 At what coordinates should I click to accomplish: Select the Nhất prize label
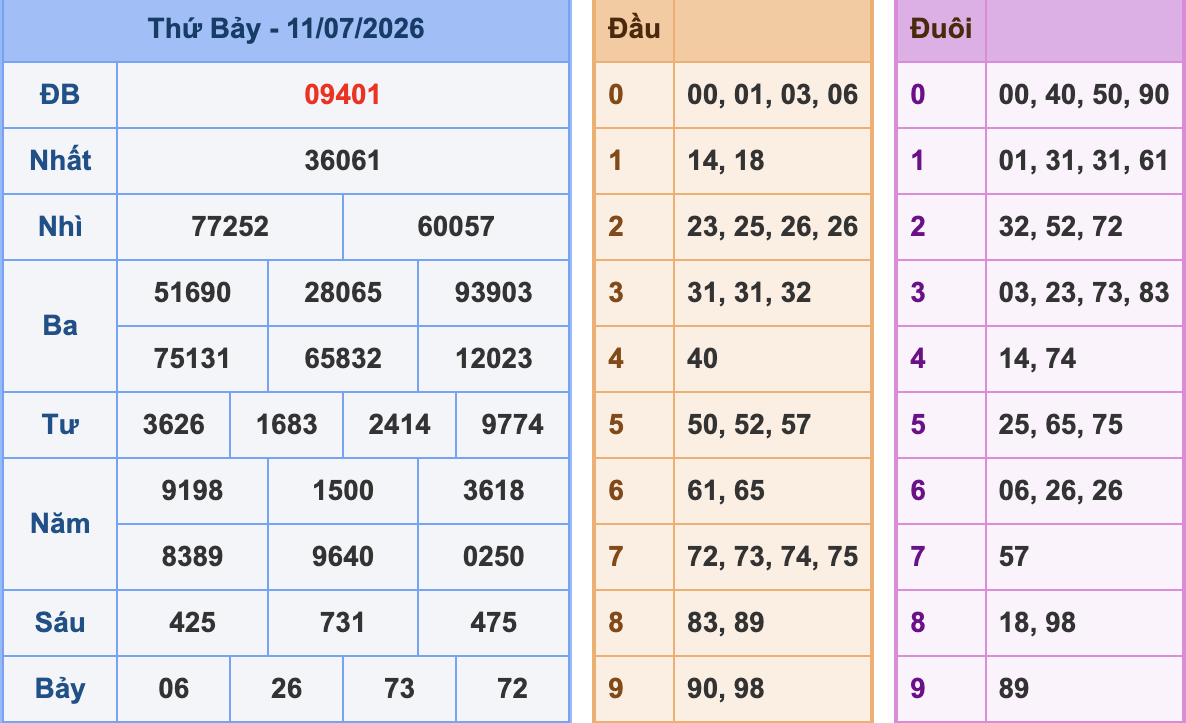(60, 160)
